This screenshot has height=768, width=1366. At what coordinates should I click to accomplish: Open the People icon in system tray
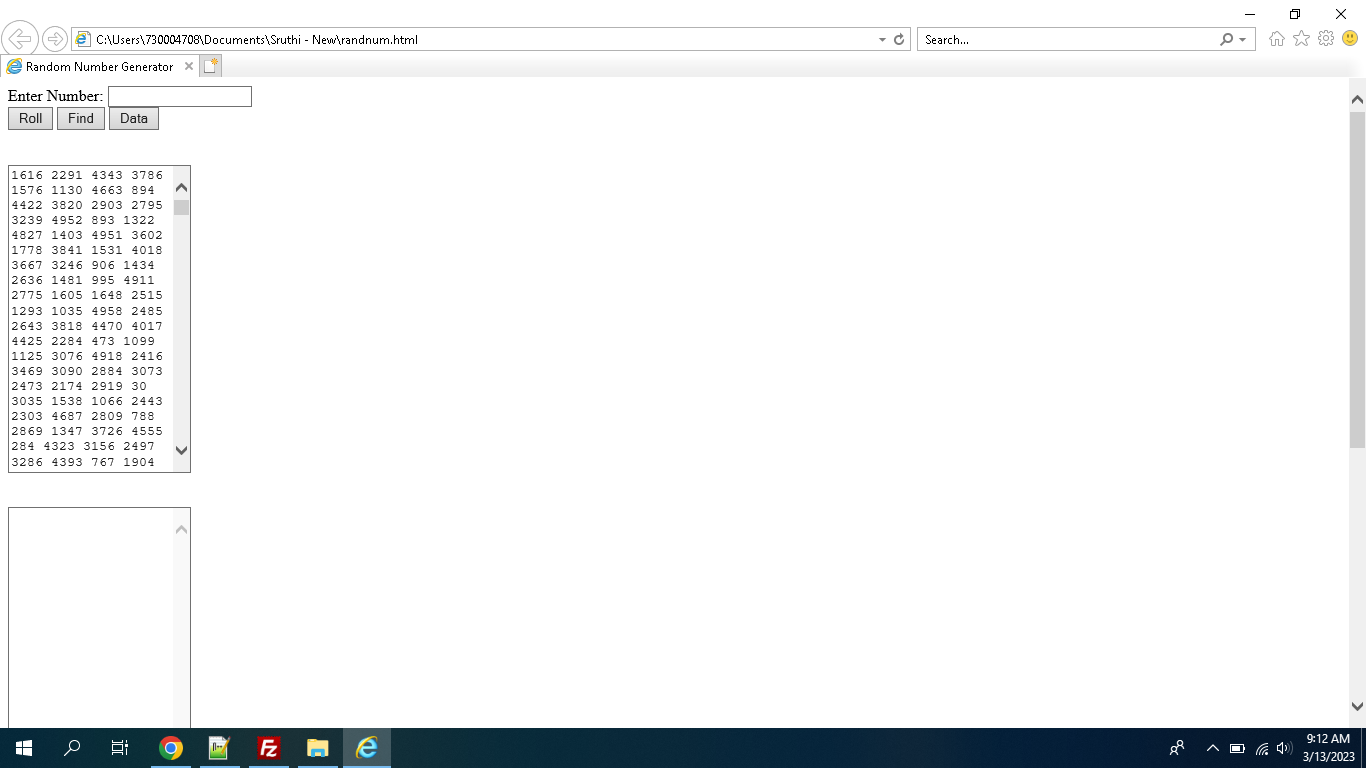coord(1177,748)
